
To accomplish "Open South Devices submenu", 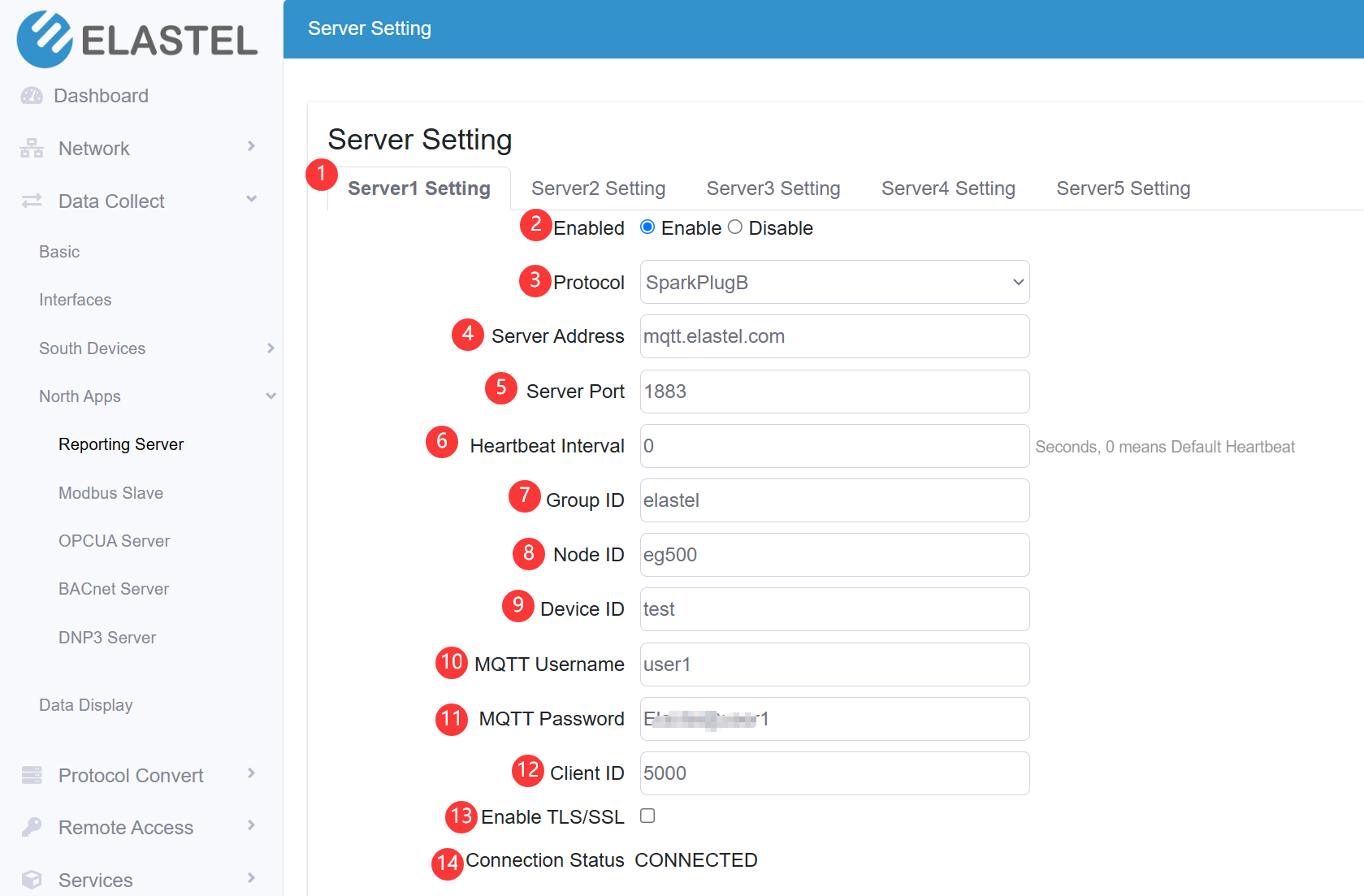I will pos(93,348).
